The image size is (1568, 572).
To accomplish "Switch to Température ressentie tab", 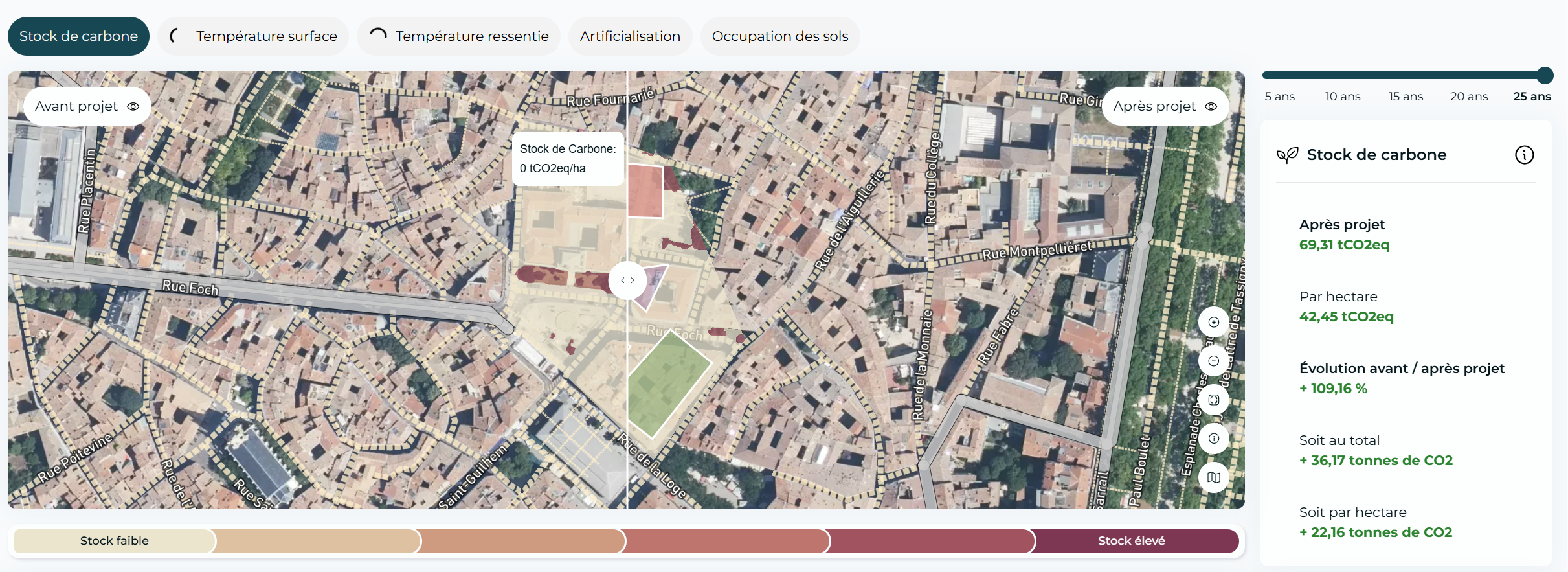I will 458,36.
